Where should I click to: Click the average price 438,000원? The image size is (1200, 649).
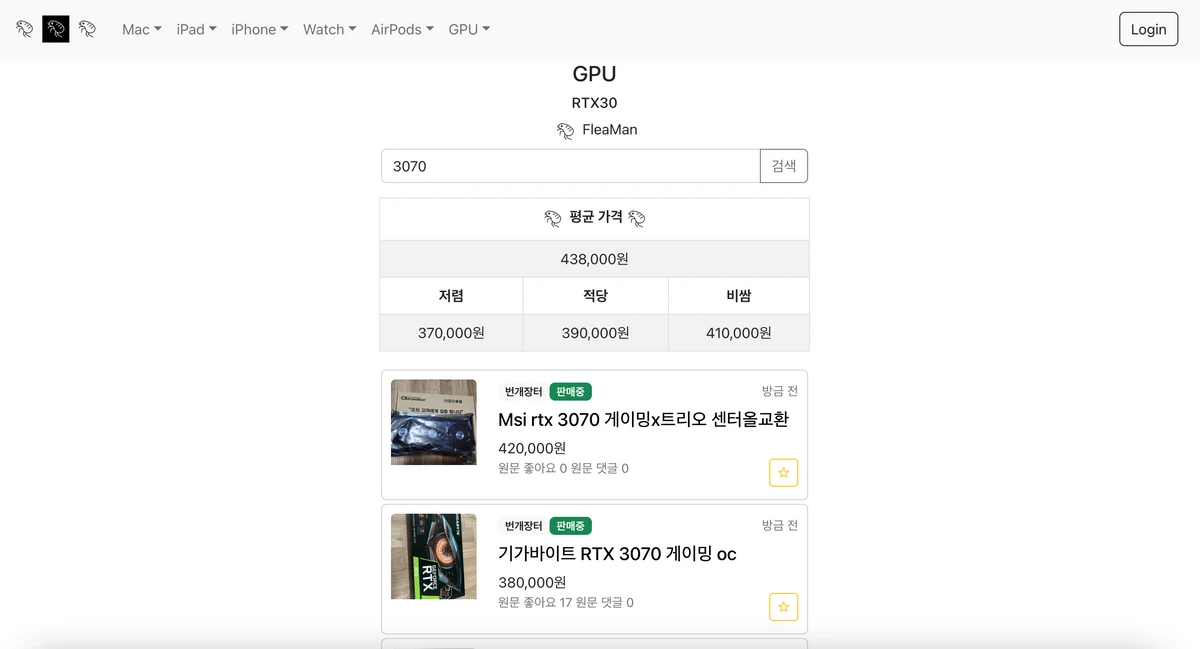595,259
